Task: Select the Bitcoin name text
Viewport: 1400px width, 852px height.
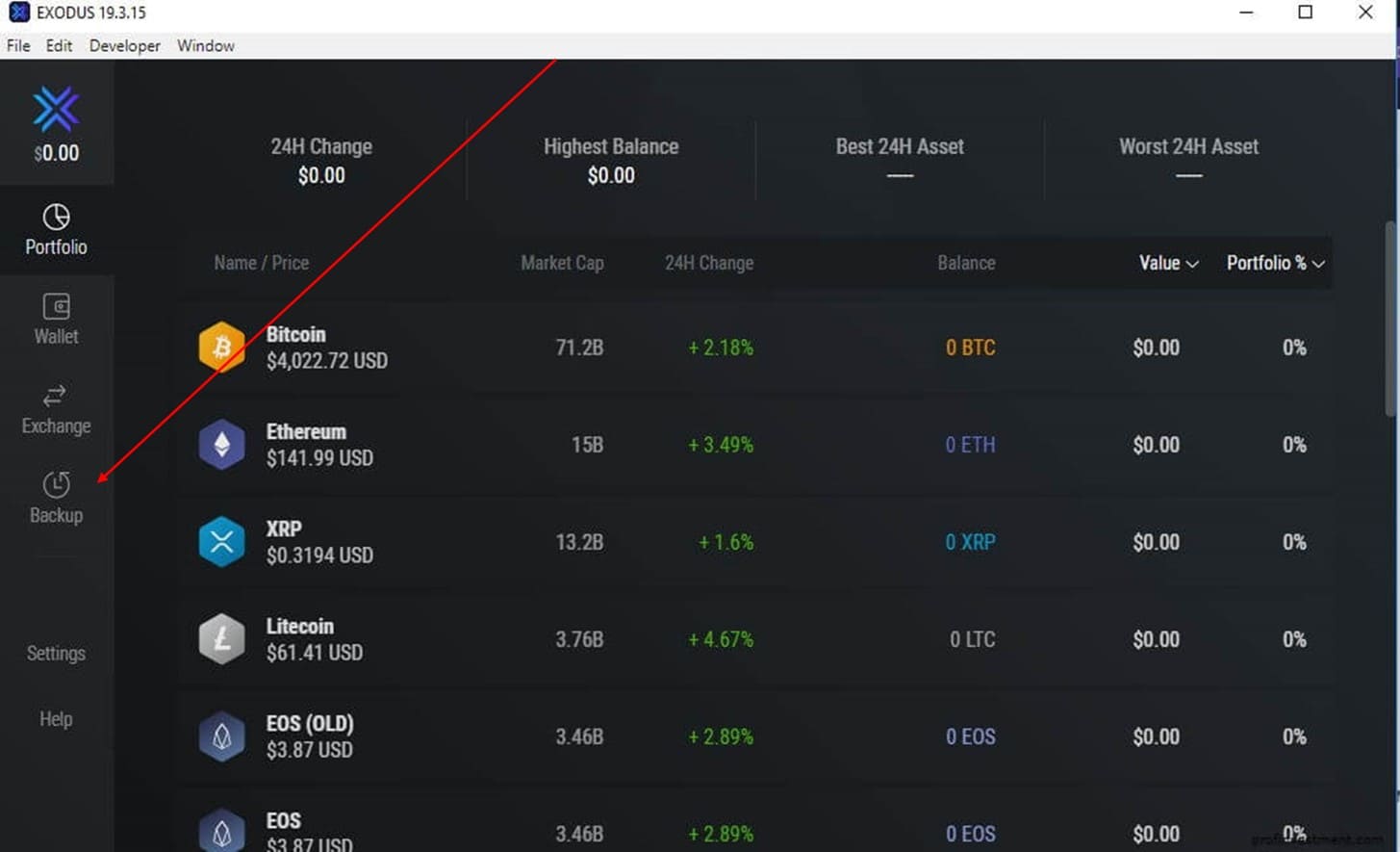Action: [x=296, y=334]
